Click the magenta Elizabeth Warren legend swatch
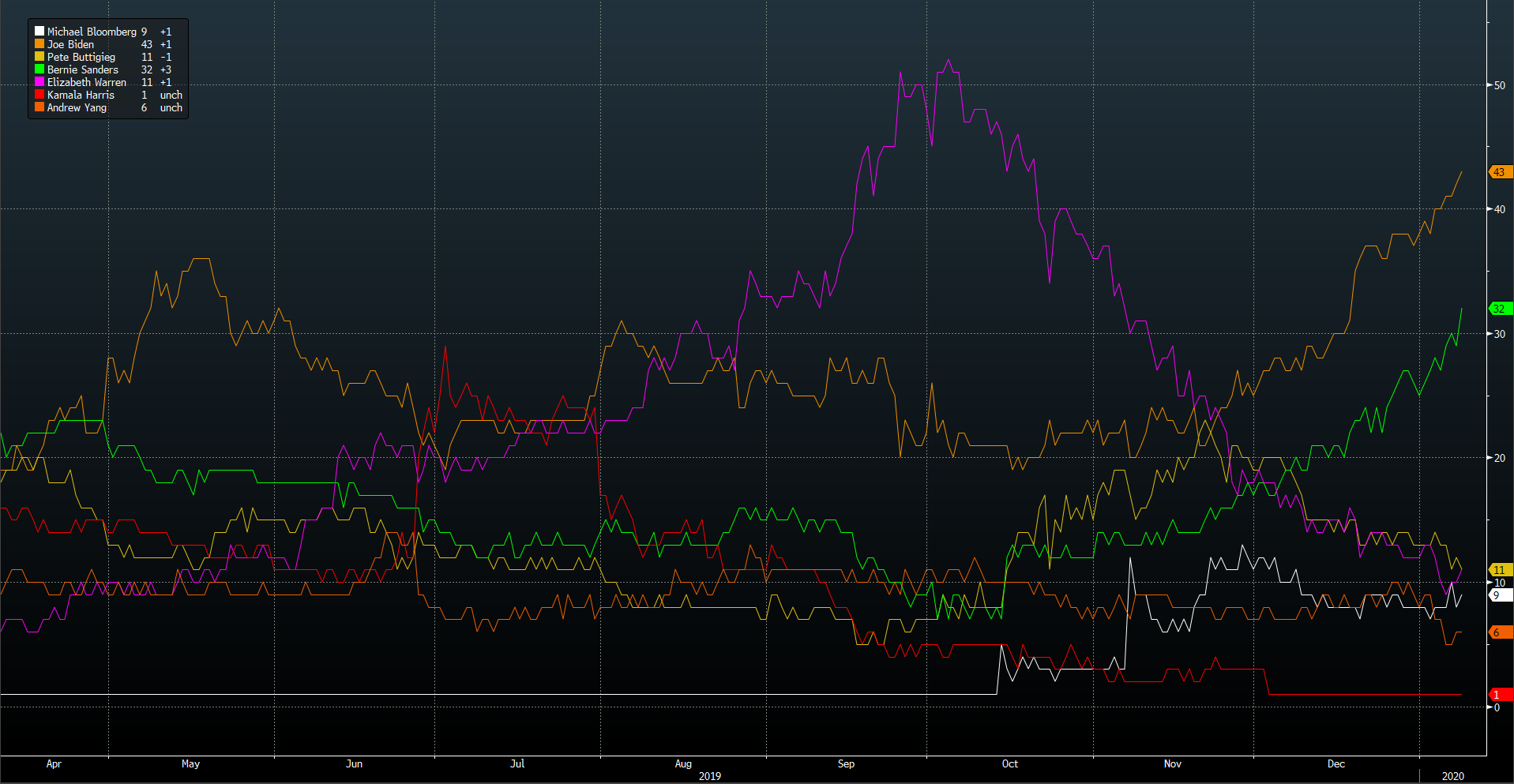This screenshot has height=784, width=1514. (x=39, y=82)
